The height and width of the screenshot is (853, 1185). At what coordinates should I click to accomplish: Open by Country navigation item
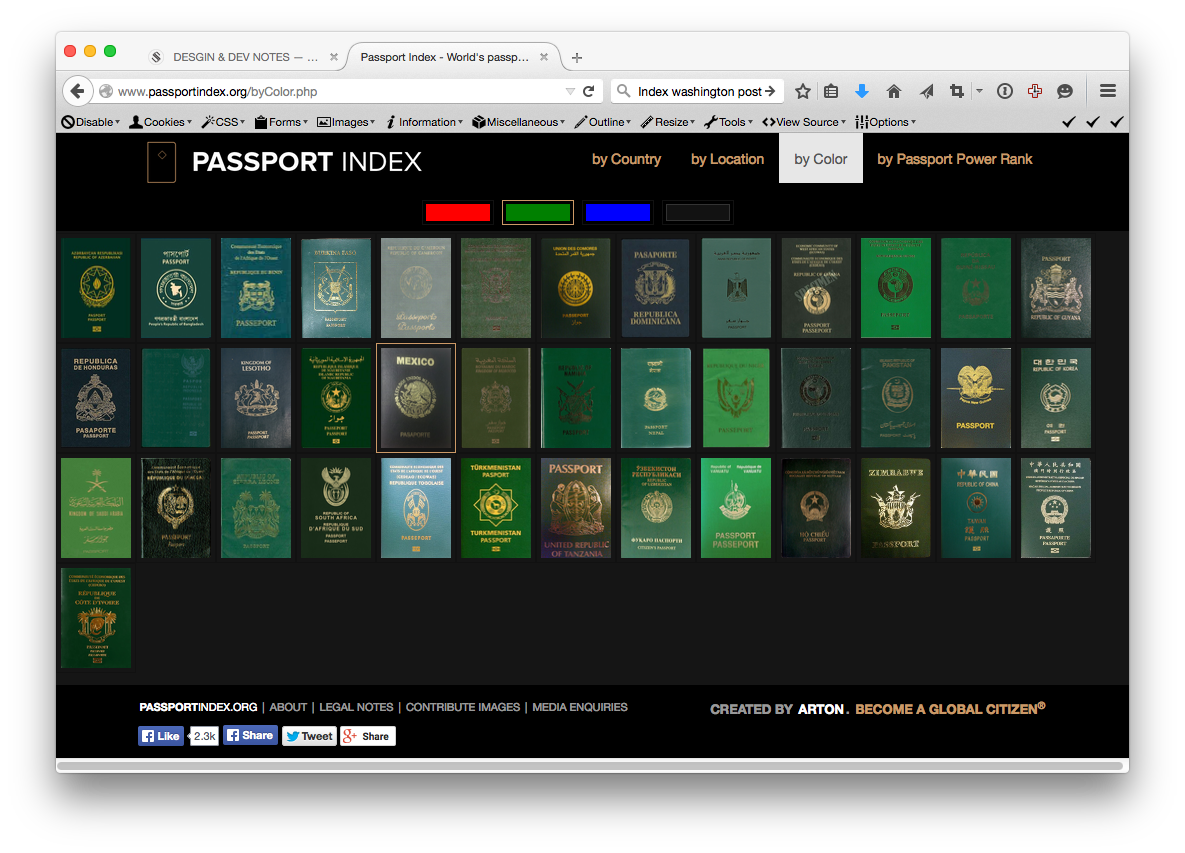pos(627,159)
